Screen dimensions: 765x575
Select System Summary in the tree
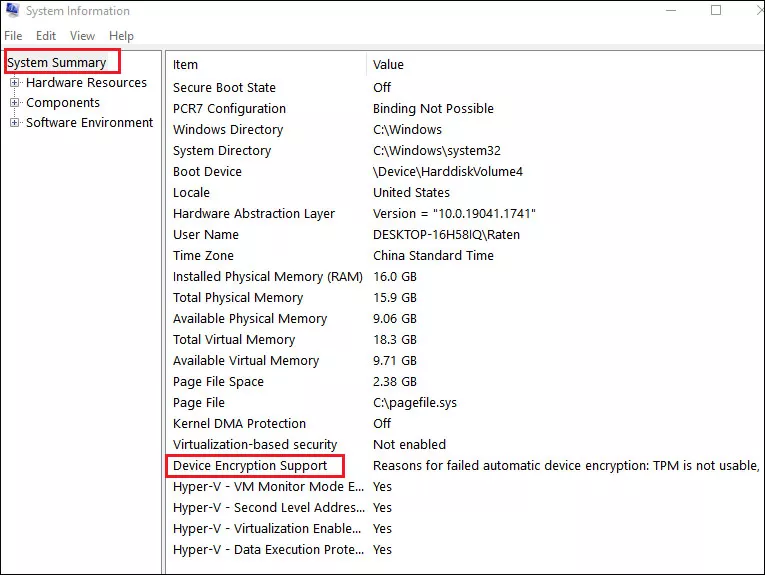coord(57,62)
